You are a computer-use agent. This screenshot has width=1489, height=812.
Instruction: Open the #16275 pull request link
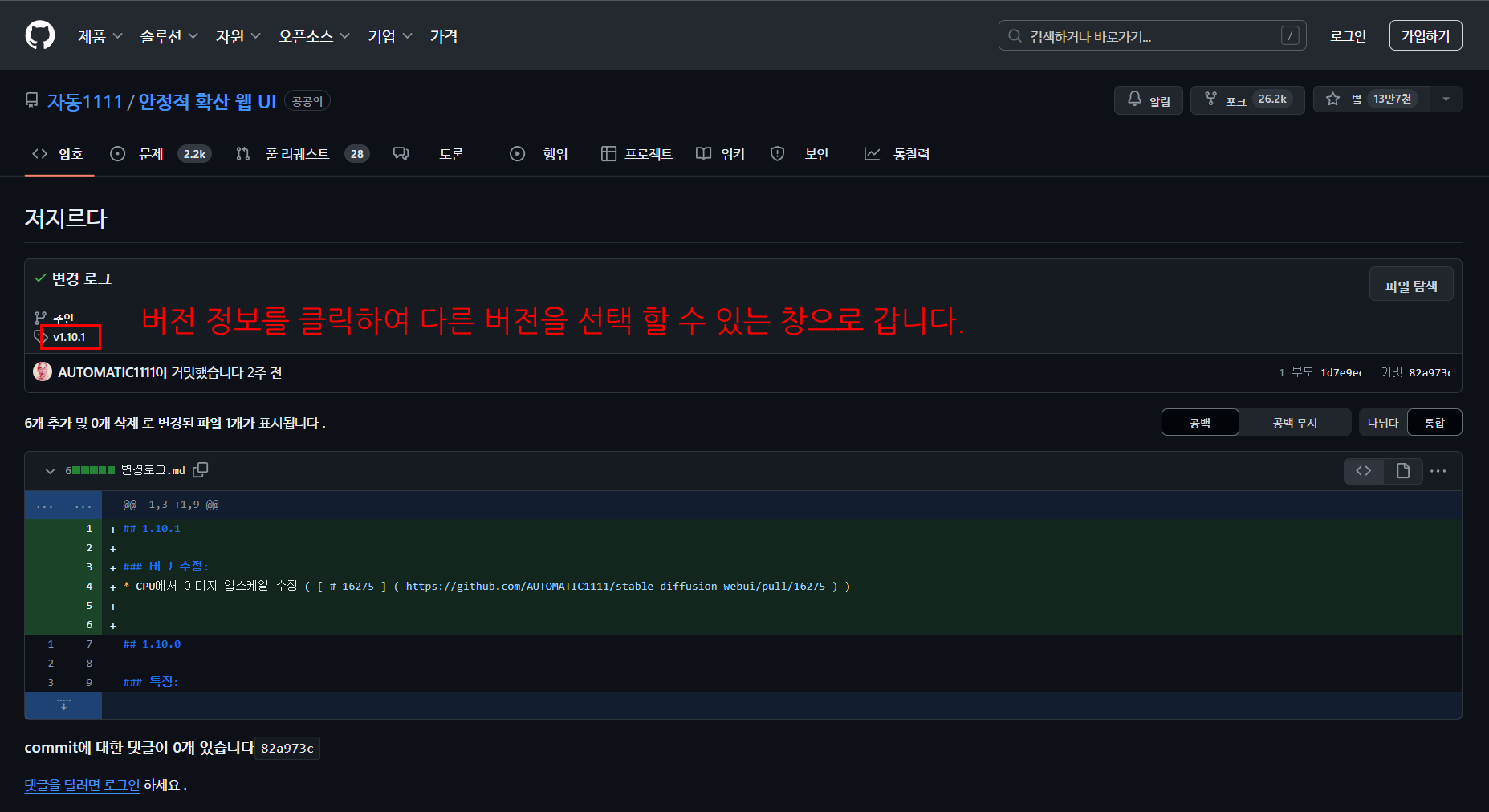pyautogui.click(x=358, y=587)
